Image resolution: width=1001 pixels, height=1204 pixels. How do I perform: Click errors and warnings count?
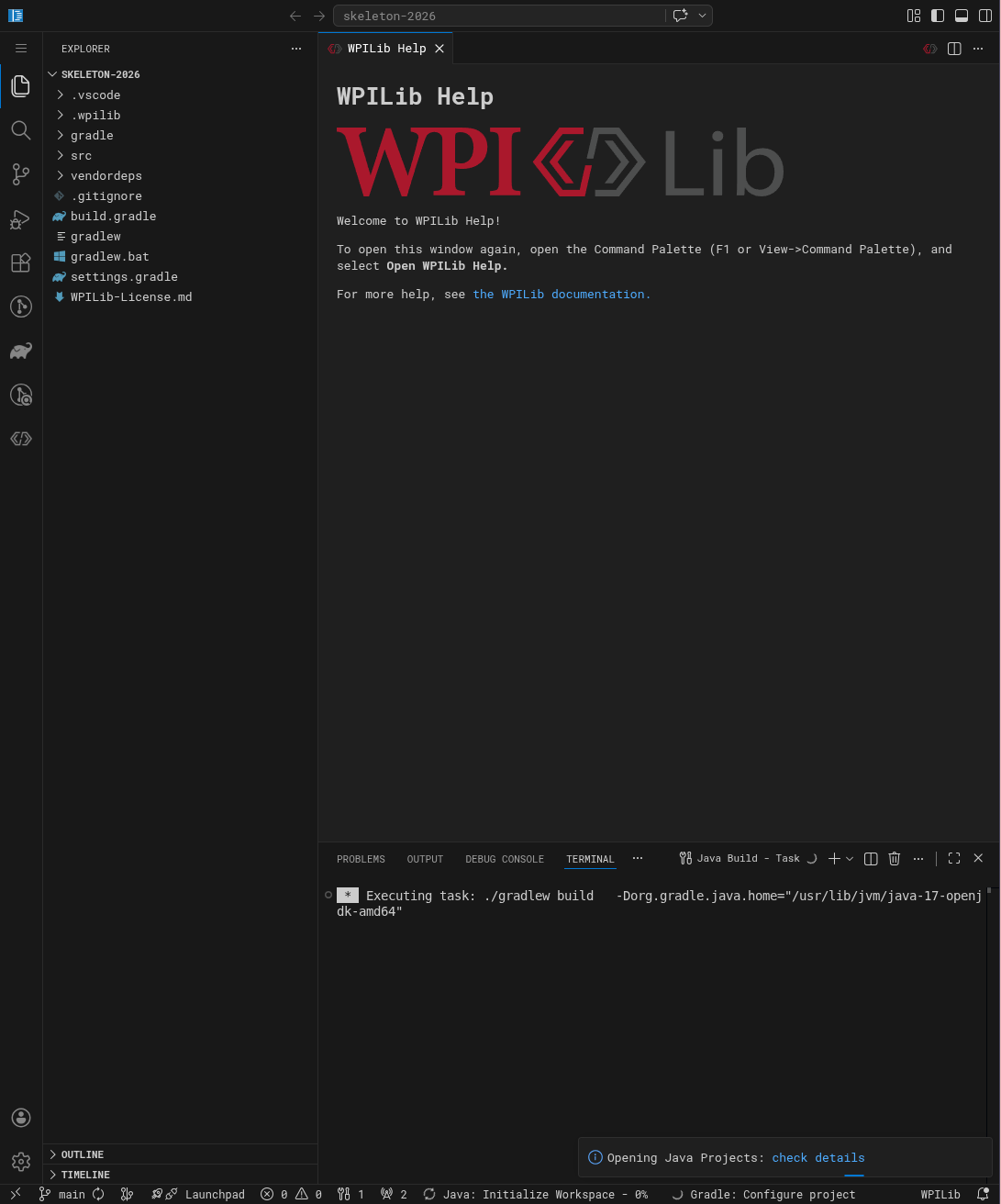coord(291,1194)
